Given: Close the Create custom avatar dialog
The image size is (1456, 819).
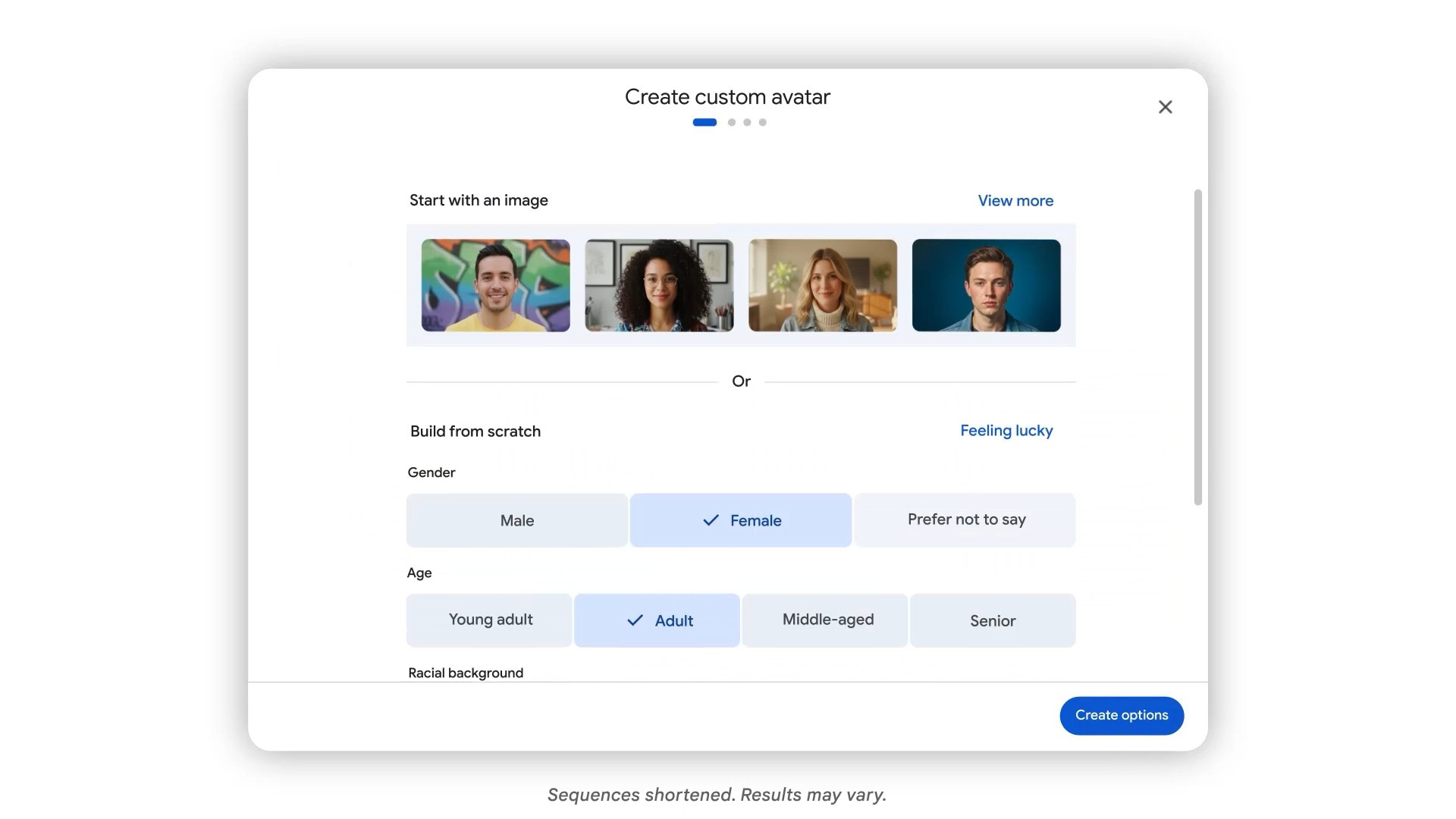Looking at the screenshot, I should pyautogui.click(x=1165, y=107).
